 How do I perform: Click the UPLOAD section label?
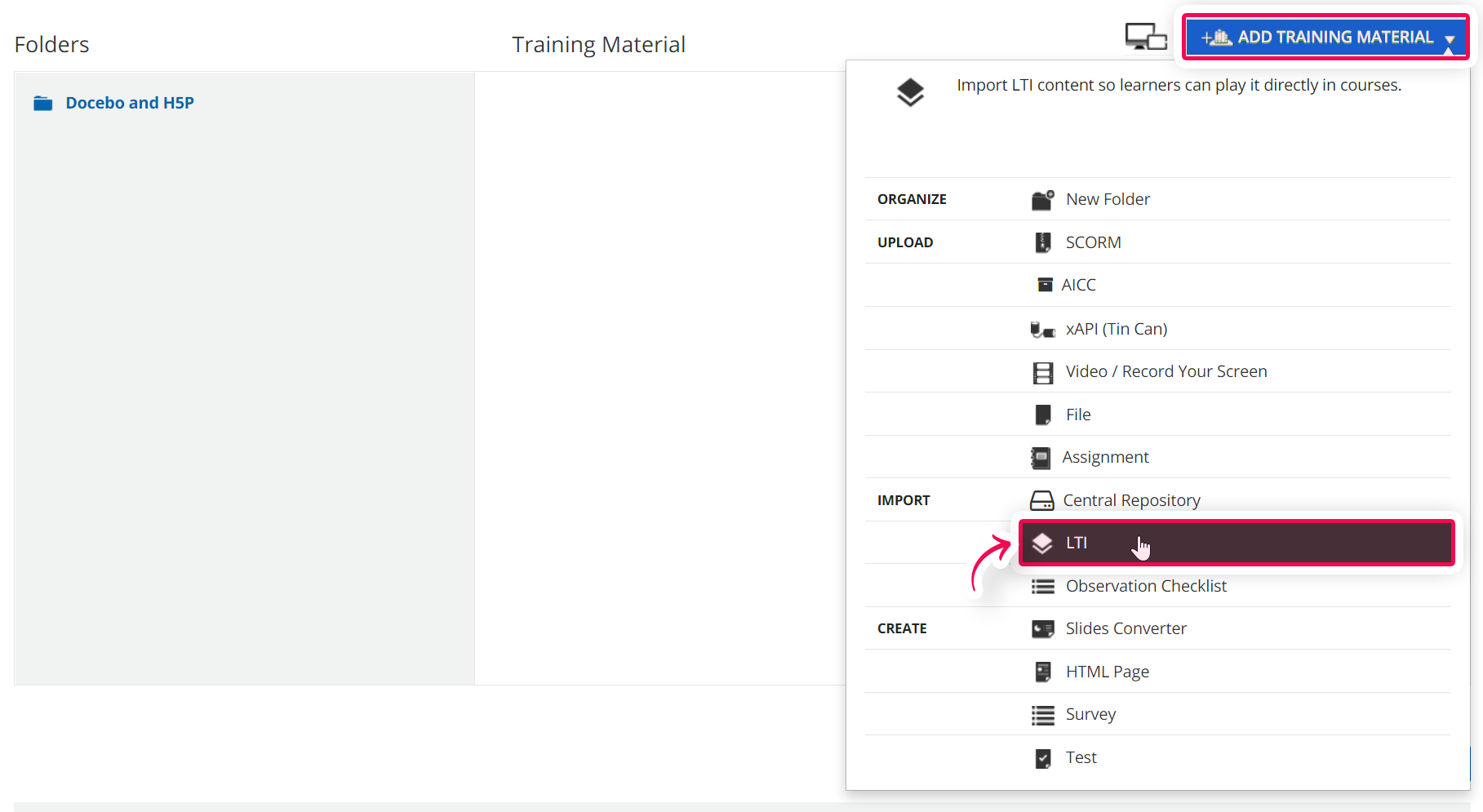coord(905,242)
